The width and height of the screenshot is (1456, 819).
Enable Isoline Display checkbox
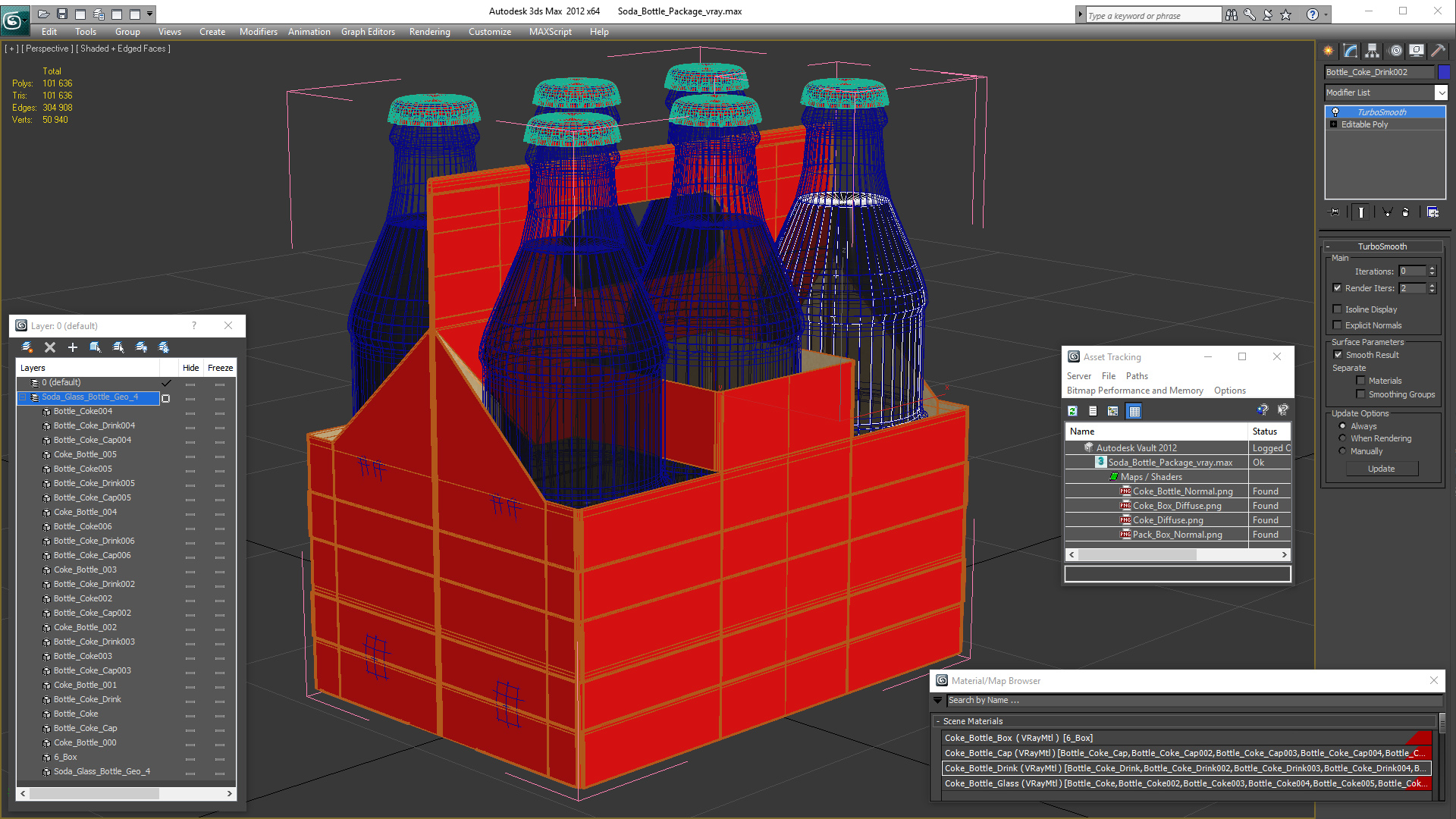tap(1338, 309)
